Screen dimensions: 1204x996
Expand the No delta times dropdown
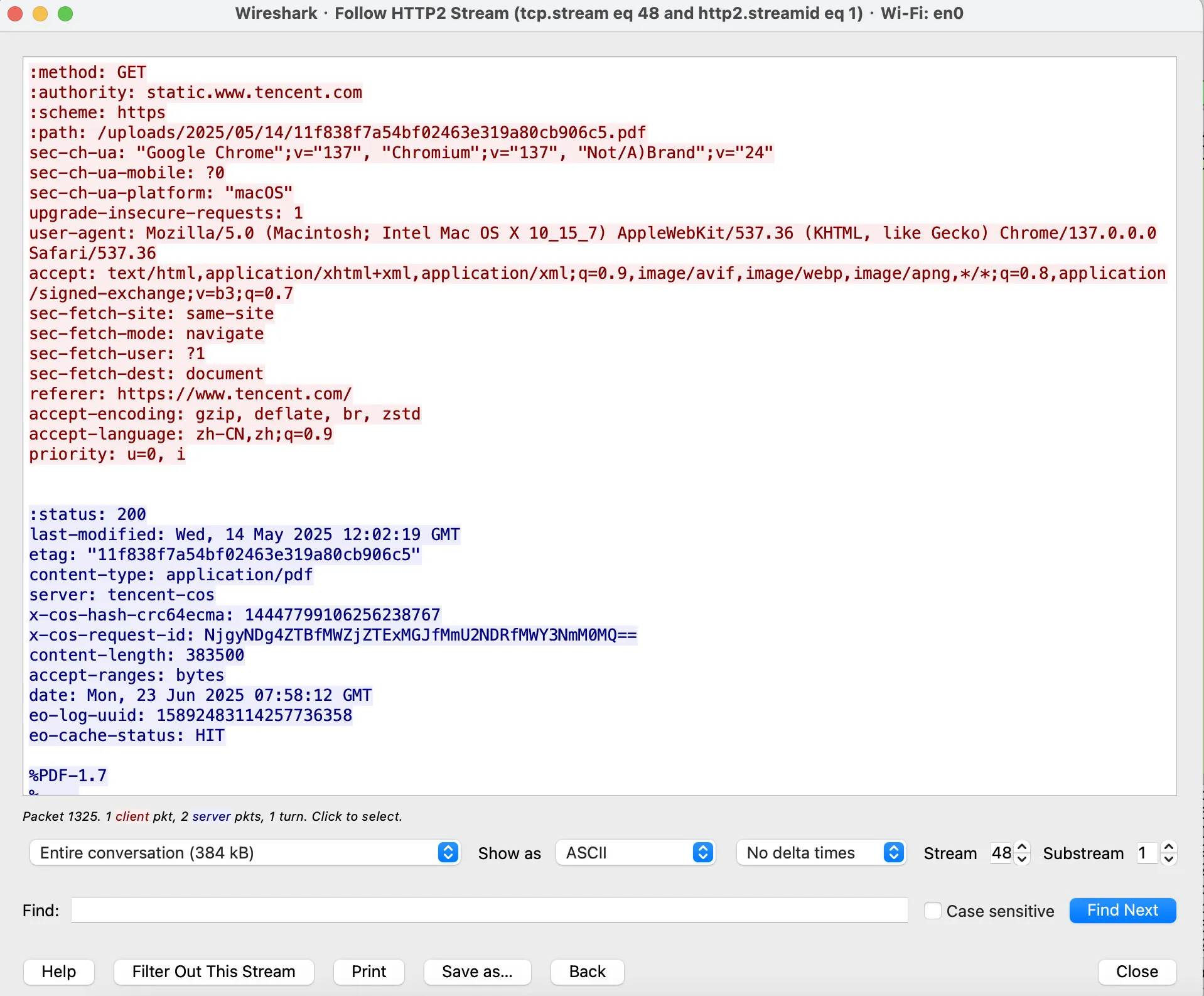point(821,853)
